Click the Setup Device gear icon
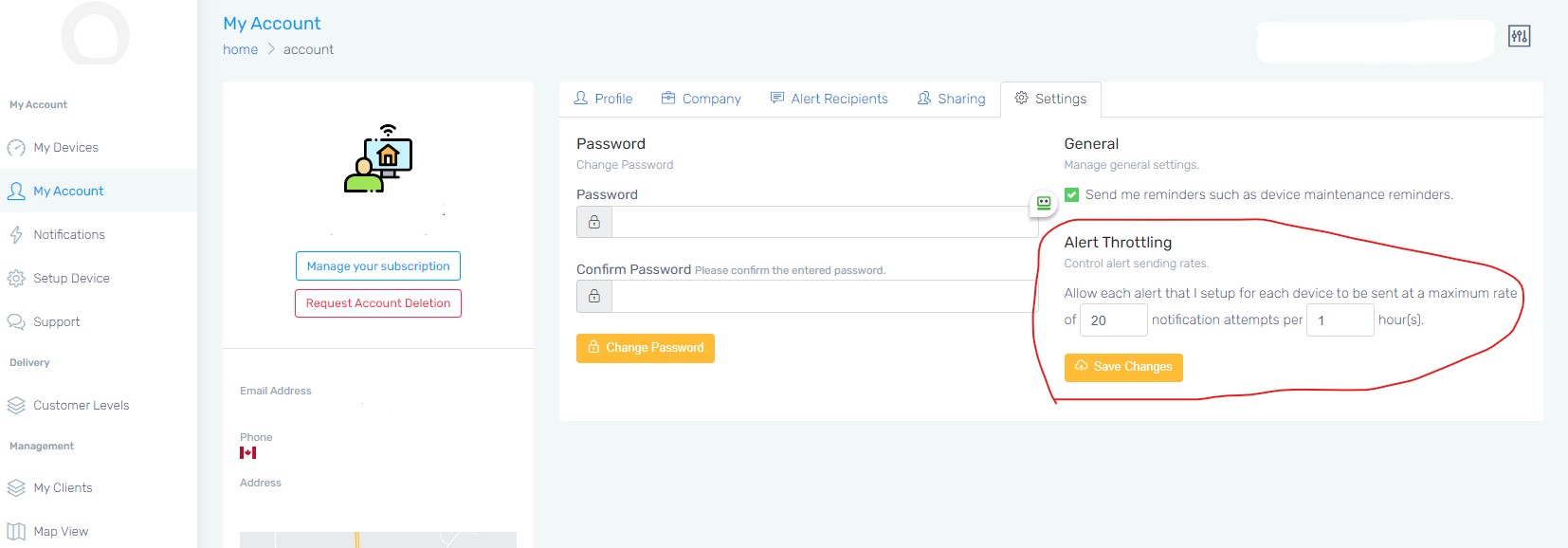 click(16, 279)
